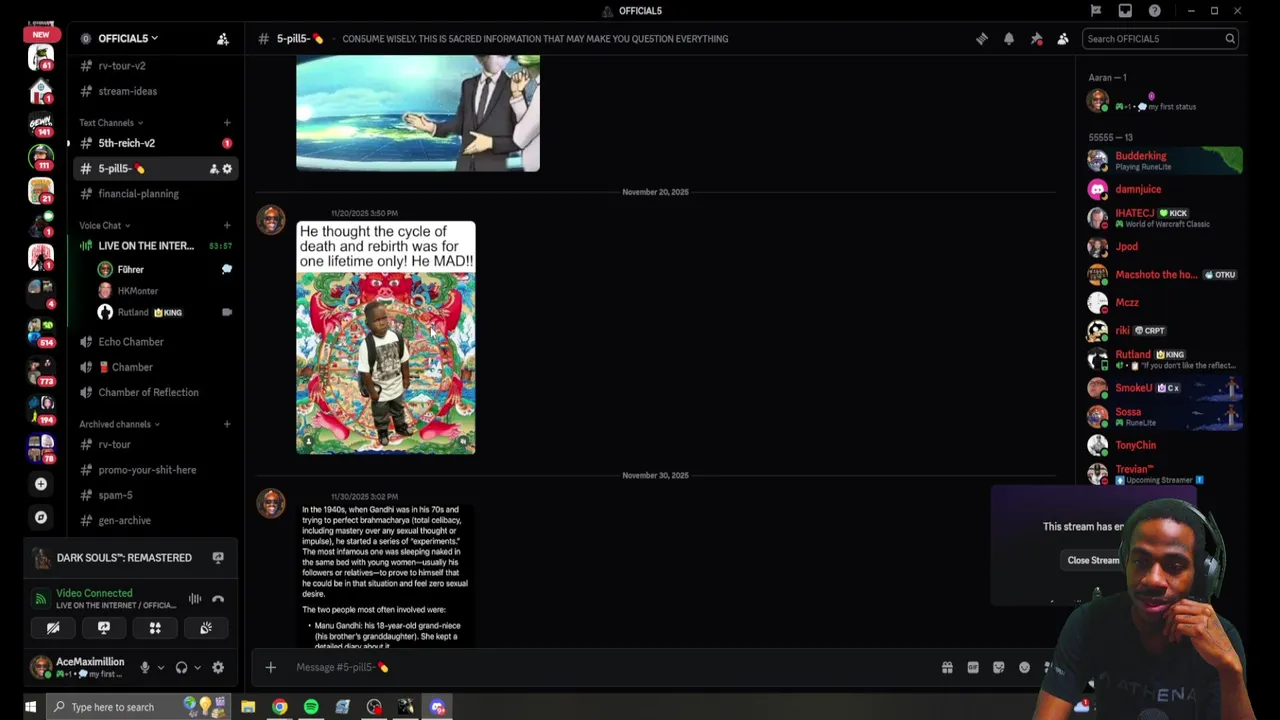
Task: Toggle the member list icon
Action: click(x=1063, y=39)
